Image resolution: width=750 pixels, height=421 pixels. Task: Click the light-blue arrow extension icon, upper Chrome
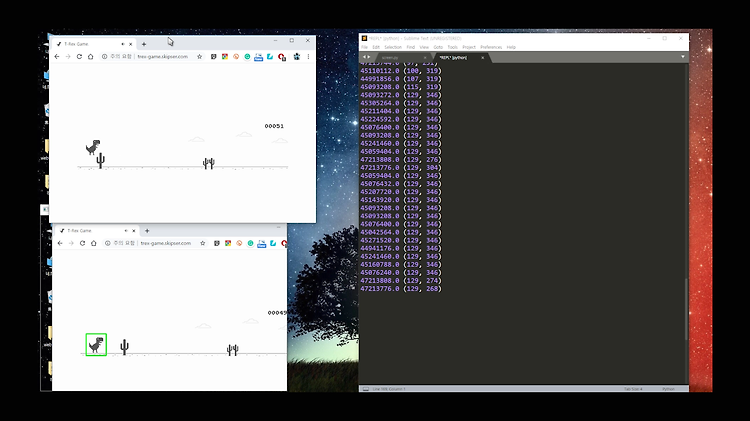[x=270, y=56]
